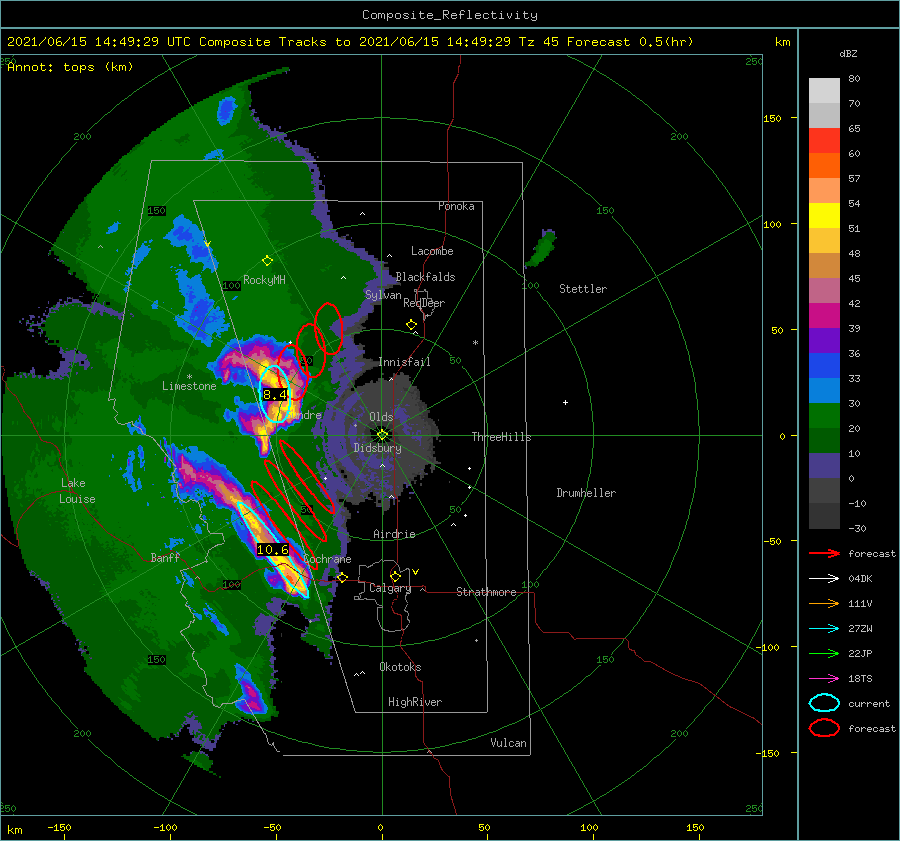Click the Sylvan label
Image resolution: width=900 pixels, height=841 pixels.
coord(383,295)
